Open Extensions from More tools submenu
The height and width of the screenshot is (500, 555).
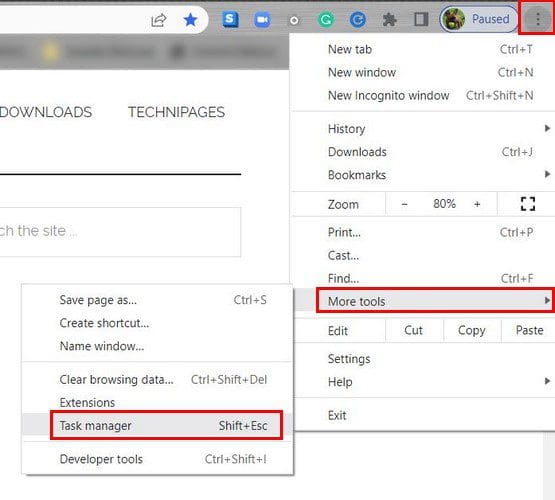pyautogui.click(x=158, y=402)
